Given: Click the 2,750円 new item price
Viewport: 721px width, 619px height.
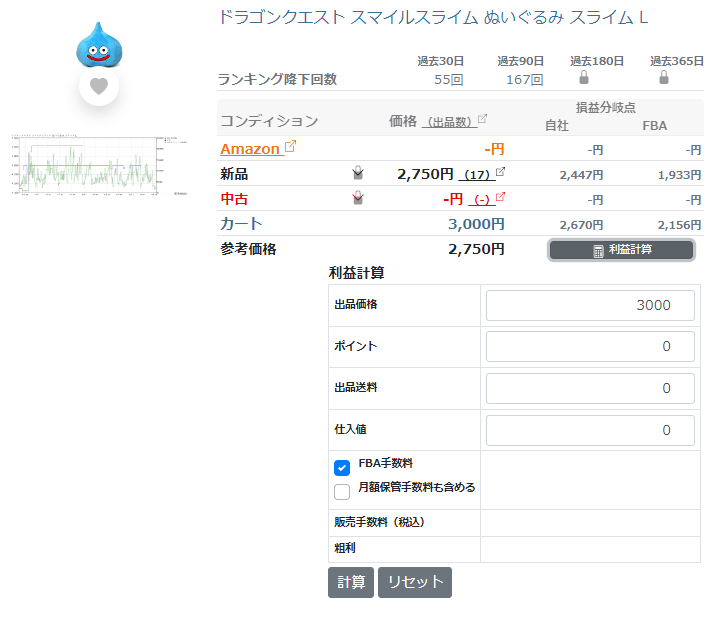Looking at the screenshot, I should (x=425, y=174).
